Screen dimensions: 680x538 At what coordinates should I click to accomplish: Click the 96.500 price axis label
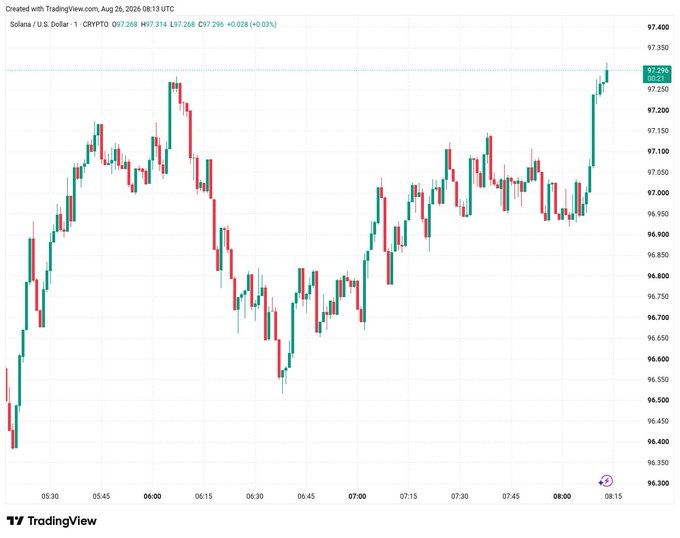point(658,400)
